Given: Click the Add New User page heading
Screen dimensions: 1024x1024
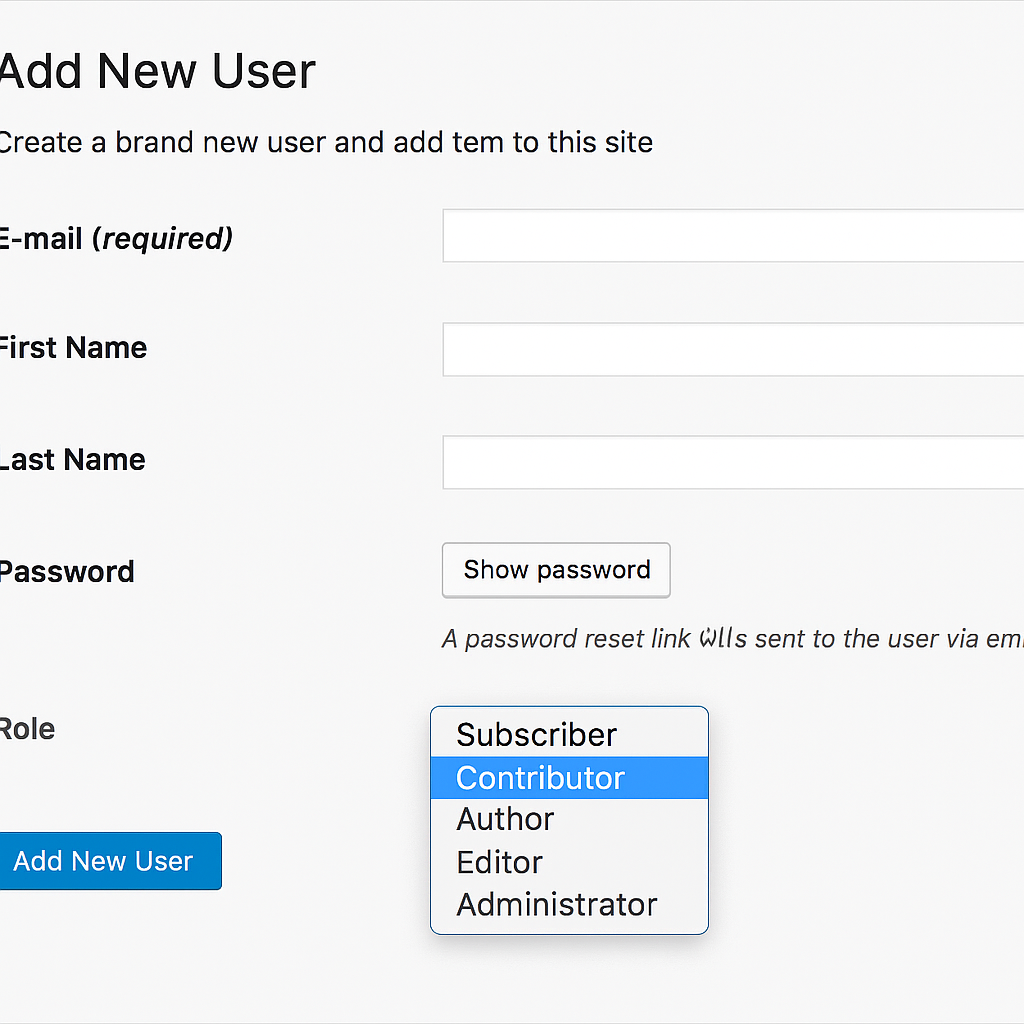Looking at the screenshot, I should (157, 72).
